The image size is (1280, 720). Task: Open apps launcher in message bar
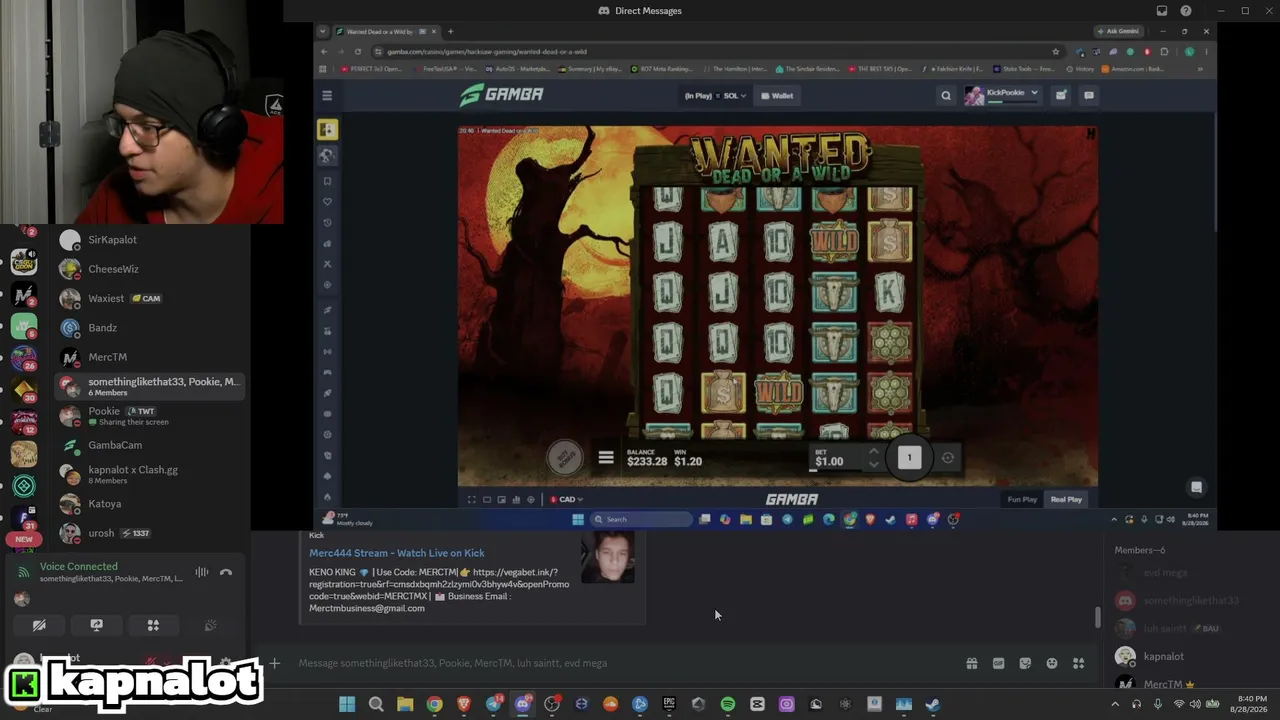[x=1078, y=663]
